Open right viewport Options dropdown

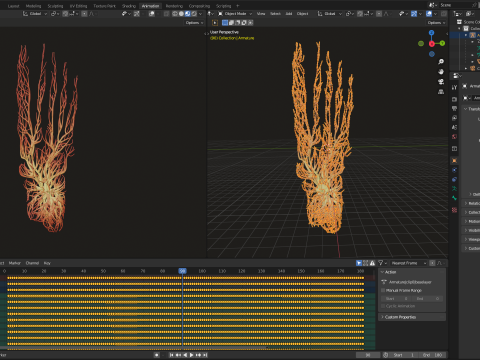pos(436,23)
